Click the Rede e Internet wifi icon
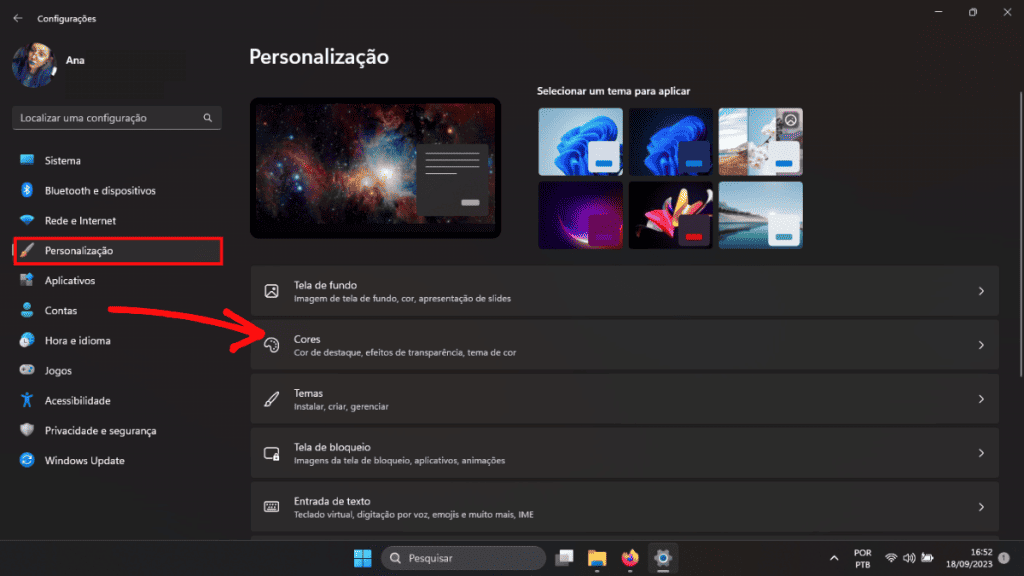The width and height of the screenshot is (1024, 576). coord(27,220)
